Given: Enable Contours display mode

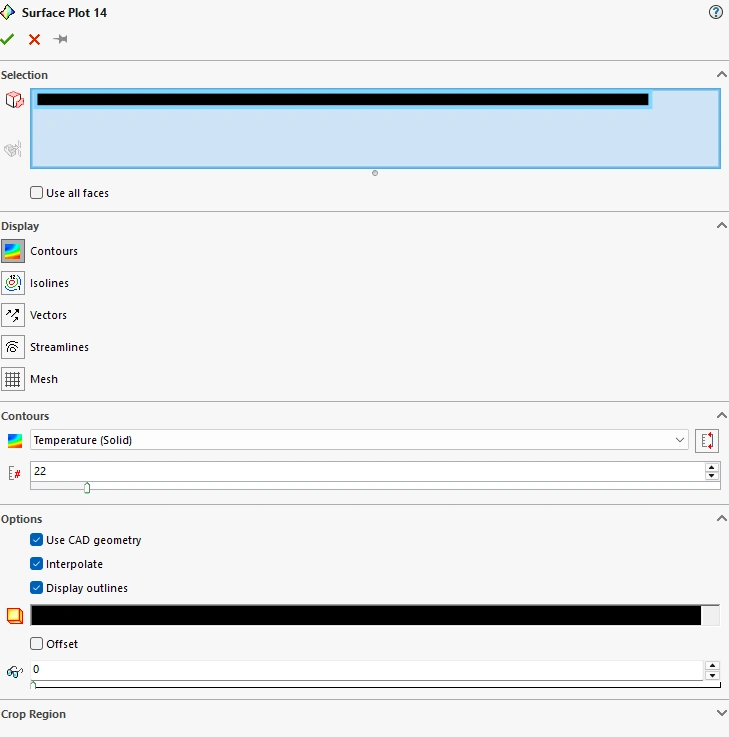Looking at the screenshot, I should (13, 251).
